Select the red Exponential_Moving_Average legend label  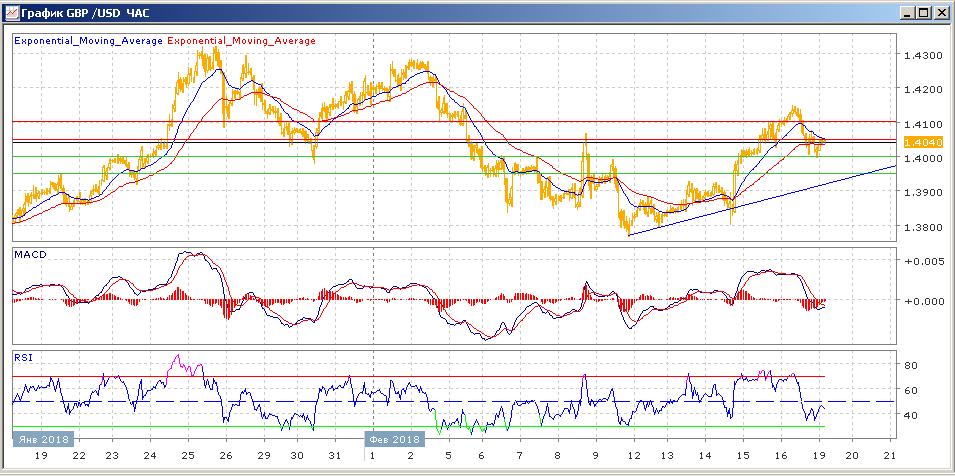pyautogui.click(x=241, y=41)
